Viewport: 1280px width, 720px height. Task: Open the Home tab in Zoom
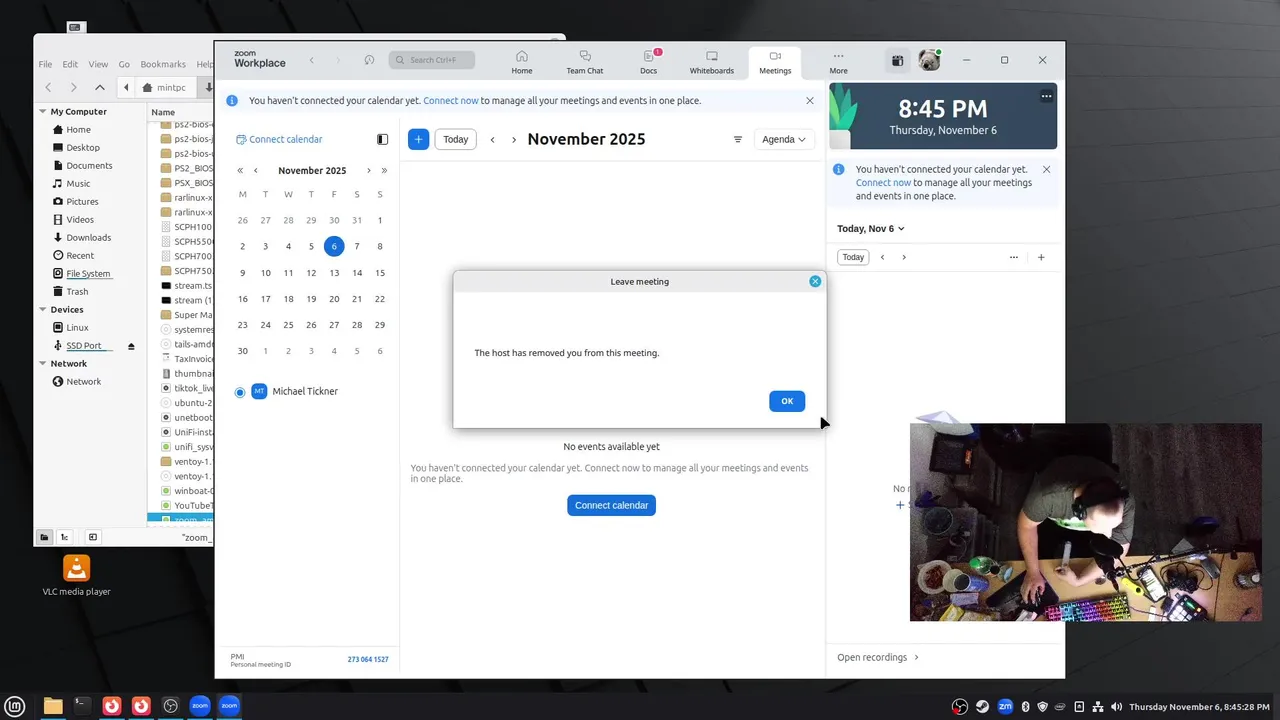click(522, 62)
